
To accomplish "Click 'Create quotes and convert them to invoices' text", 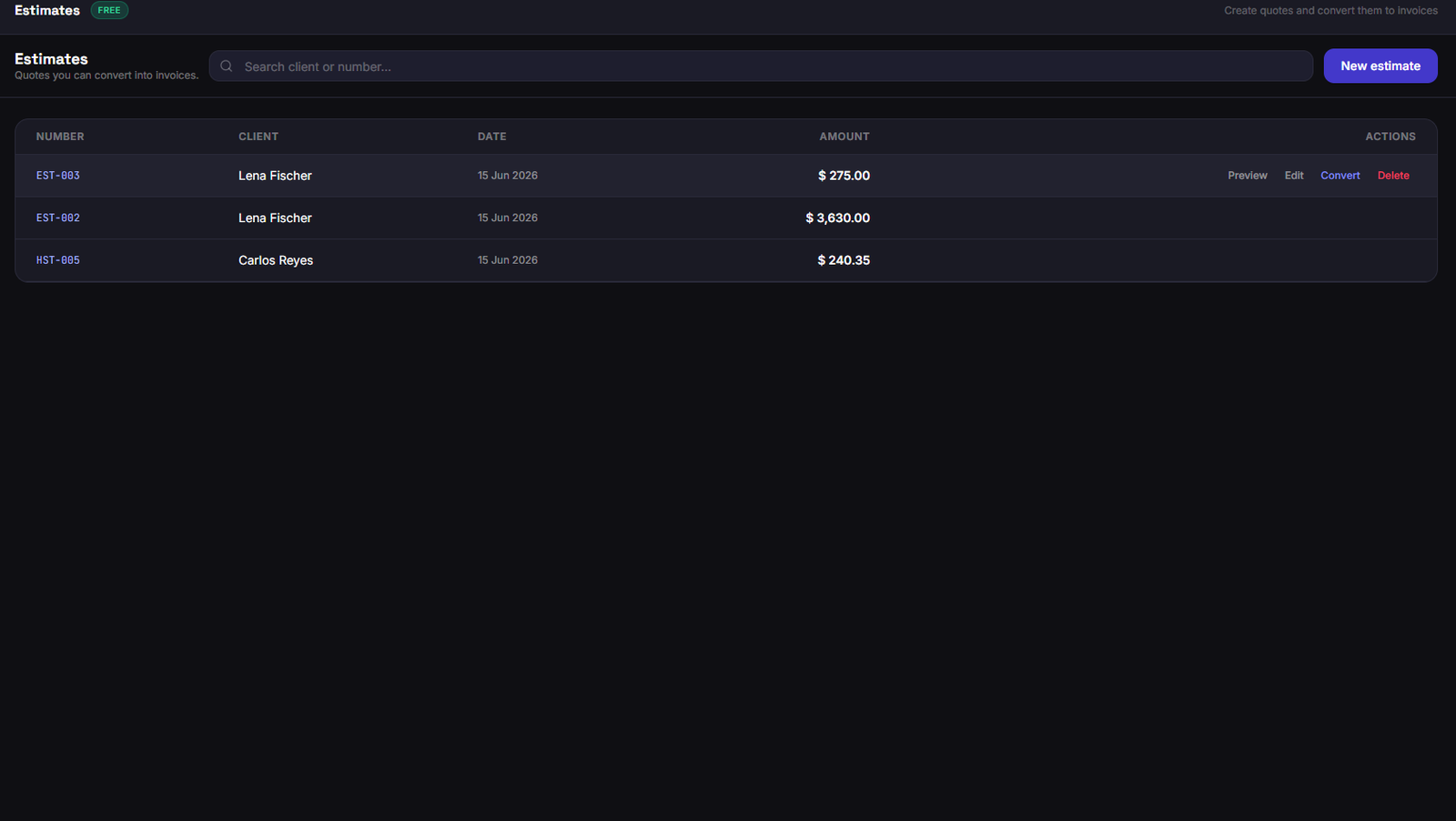I will [1330, 11].
